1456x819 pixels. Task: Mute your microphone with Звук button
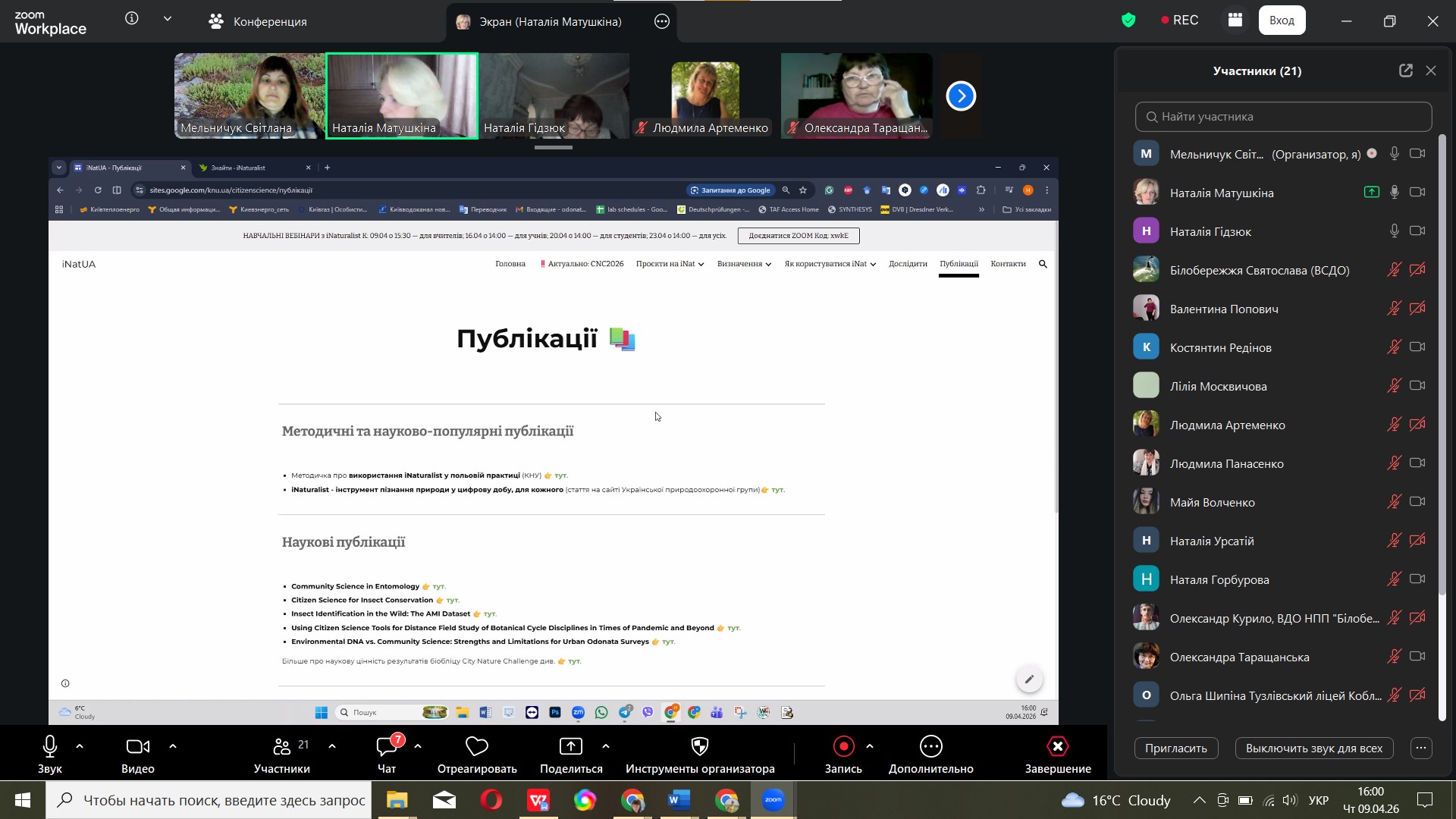point(50,747)
